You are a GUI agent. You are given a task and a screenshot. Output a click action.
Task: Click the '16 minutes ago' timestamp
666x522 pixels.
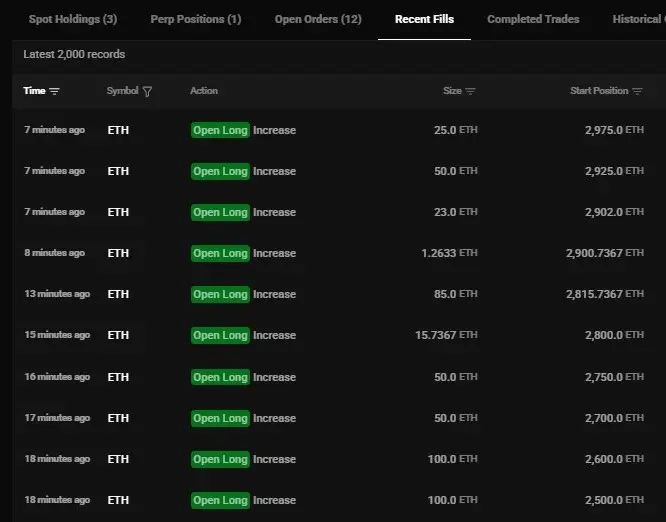(x=57, y=377)
